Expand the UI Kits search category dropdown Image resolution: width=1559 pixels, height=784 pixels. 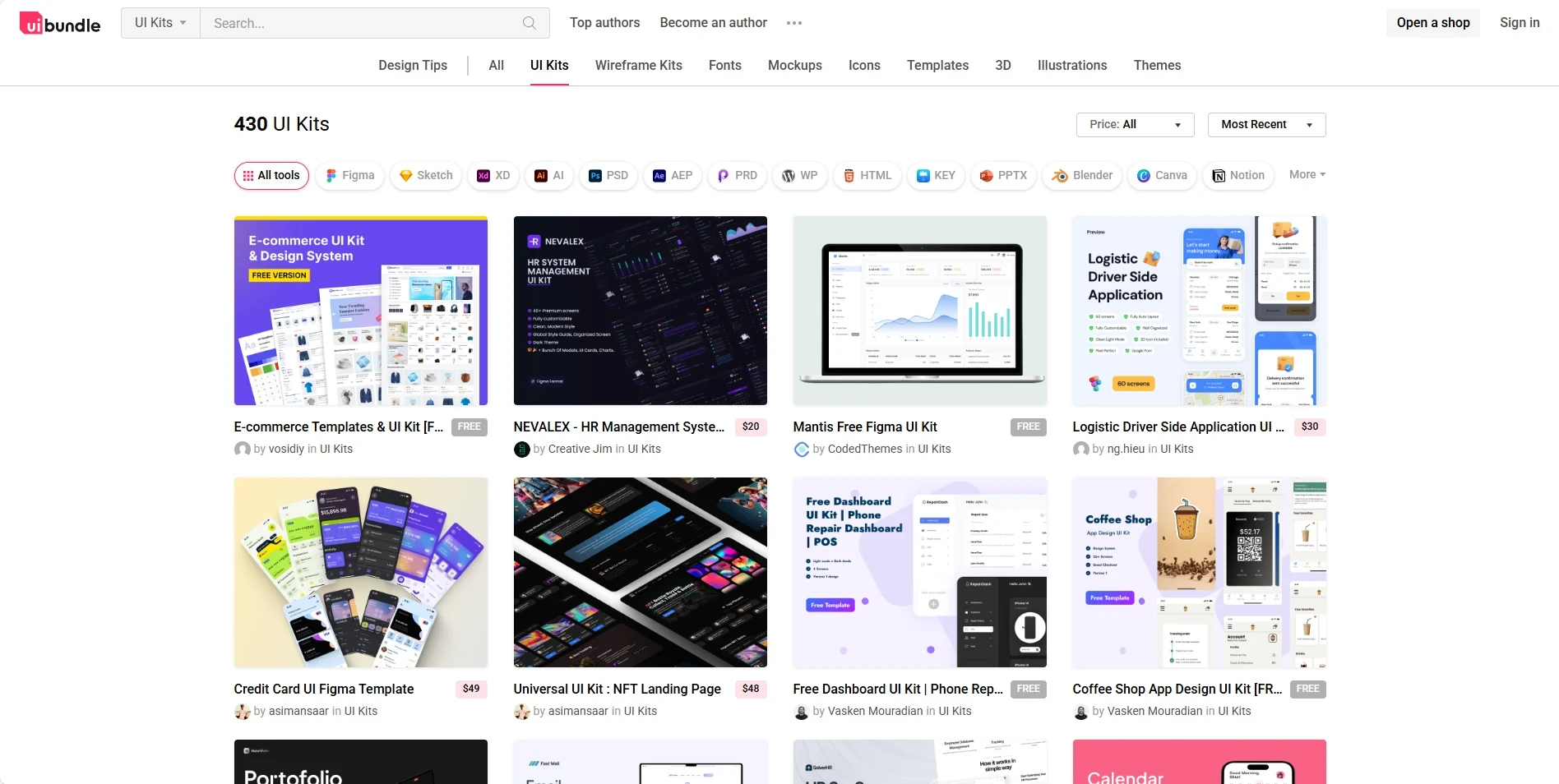tap(160, 23)
